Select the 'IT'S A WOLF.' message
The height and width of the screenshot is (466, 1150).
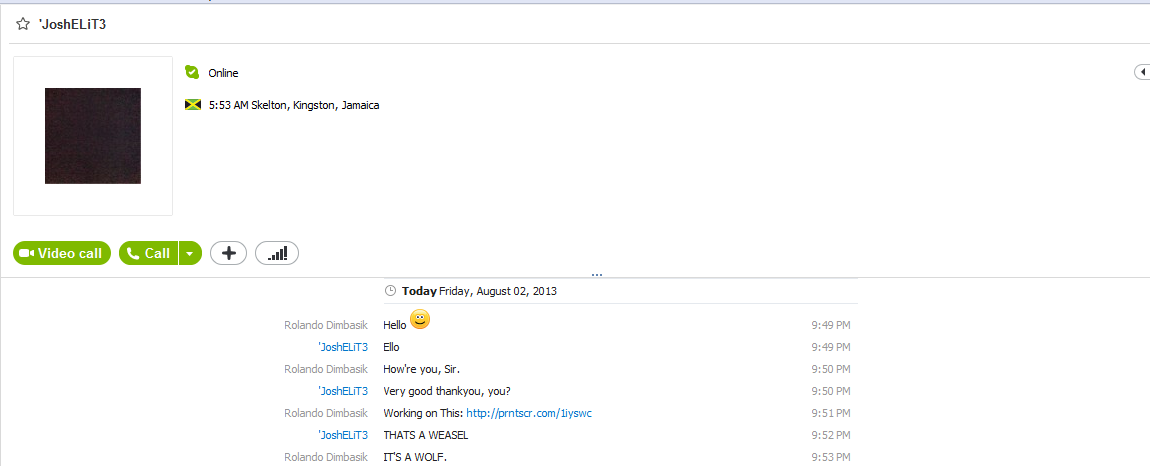pyautogui.click(x=415, y=457)
